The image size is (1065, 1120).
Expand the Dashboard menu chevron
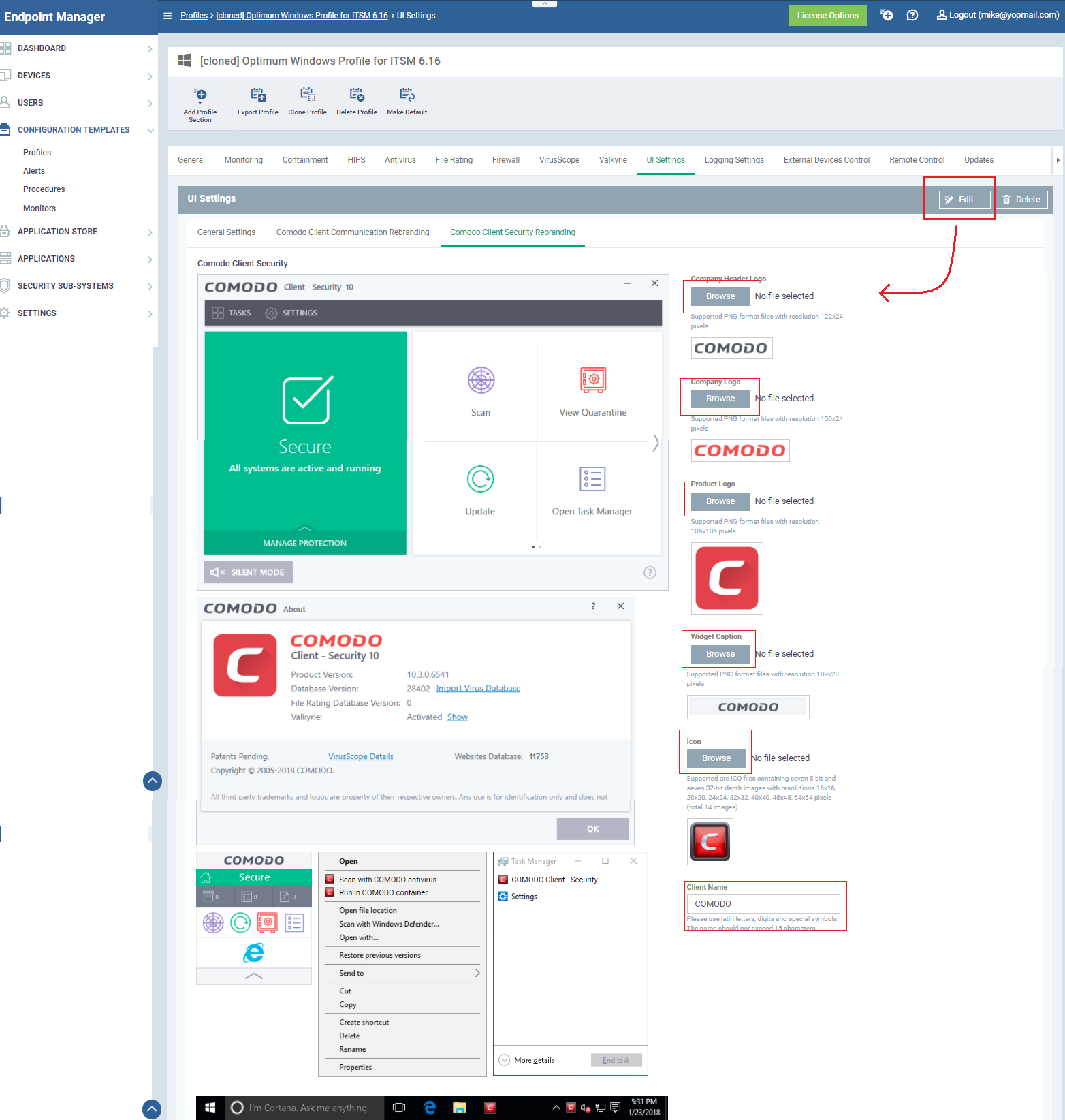[150, 49]
